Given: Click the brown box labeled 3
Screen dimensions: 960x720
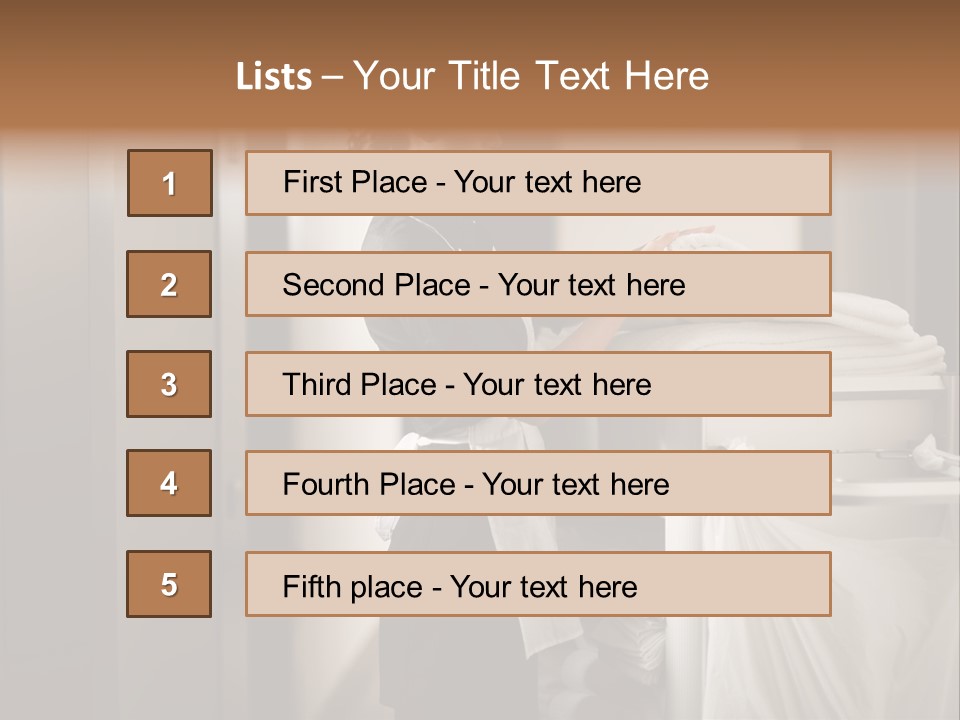Looking at the screenshot, I should click(169, 384).
